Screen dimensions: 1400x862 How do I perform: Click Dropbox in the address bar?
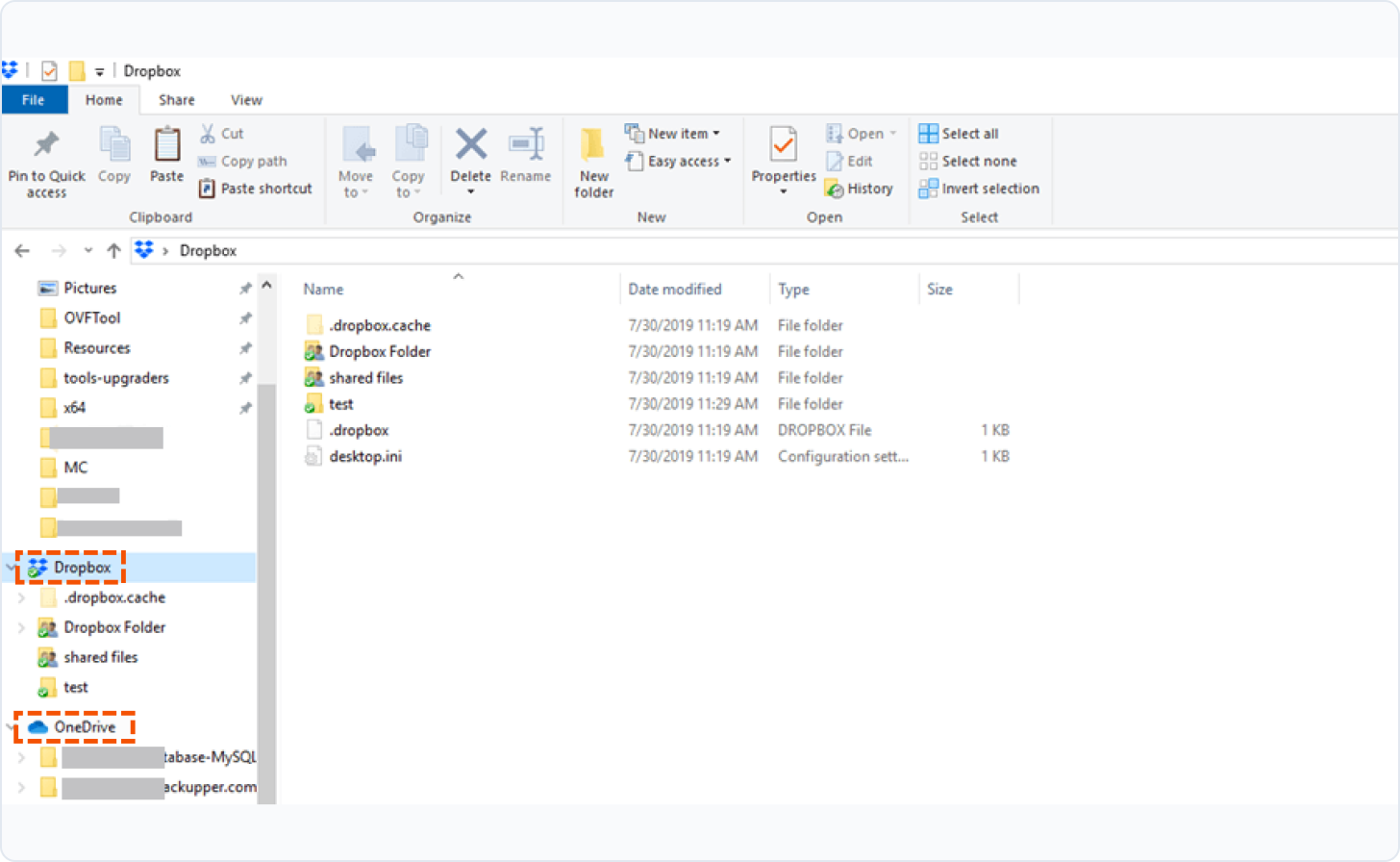208,251
